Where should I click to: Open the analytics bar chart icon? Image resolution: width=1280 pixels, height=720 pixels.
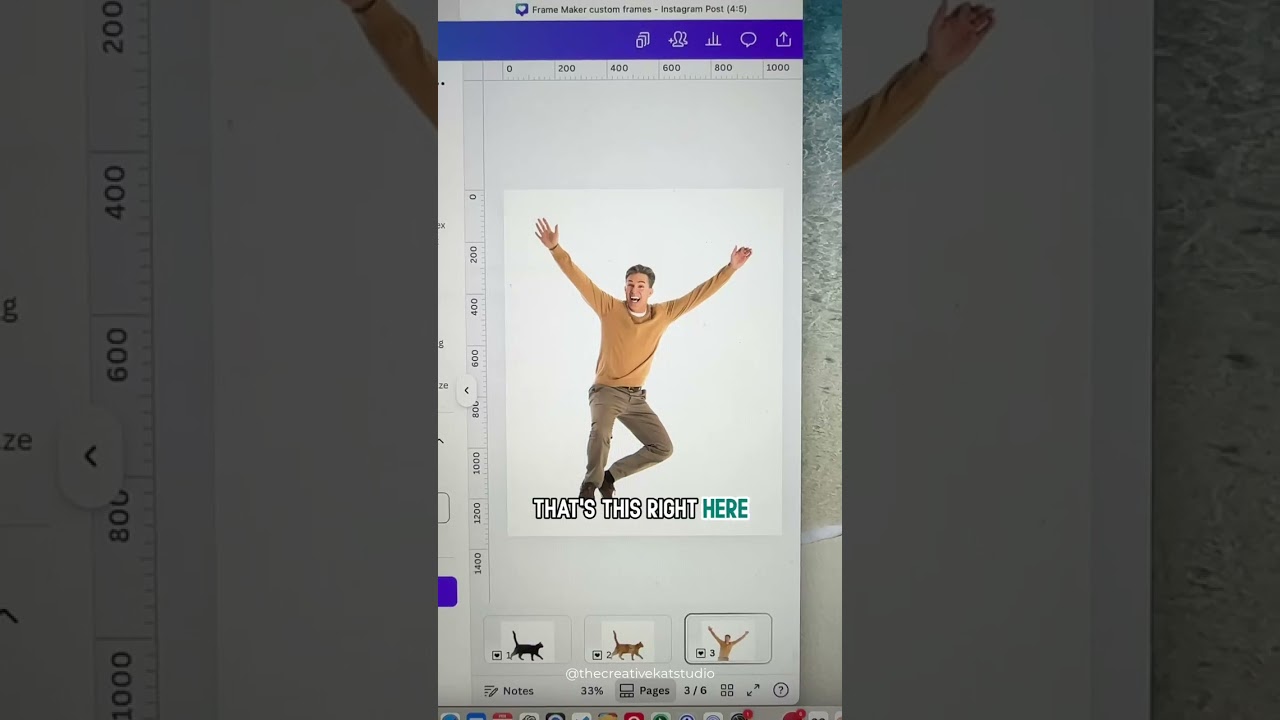pos(713,40)
